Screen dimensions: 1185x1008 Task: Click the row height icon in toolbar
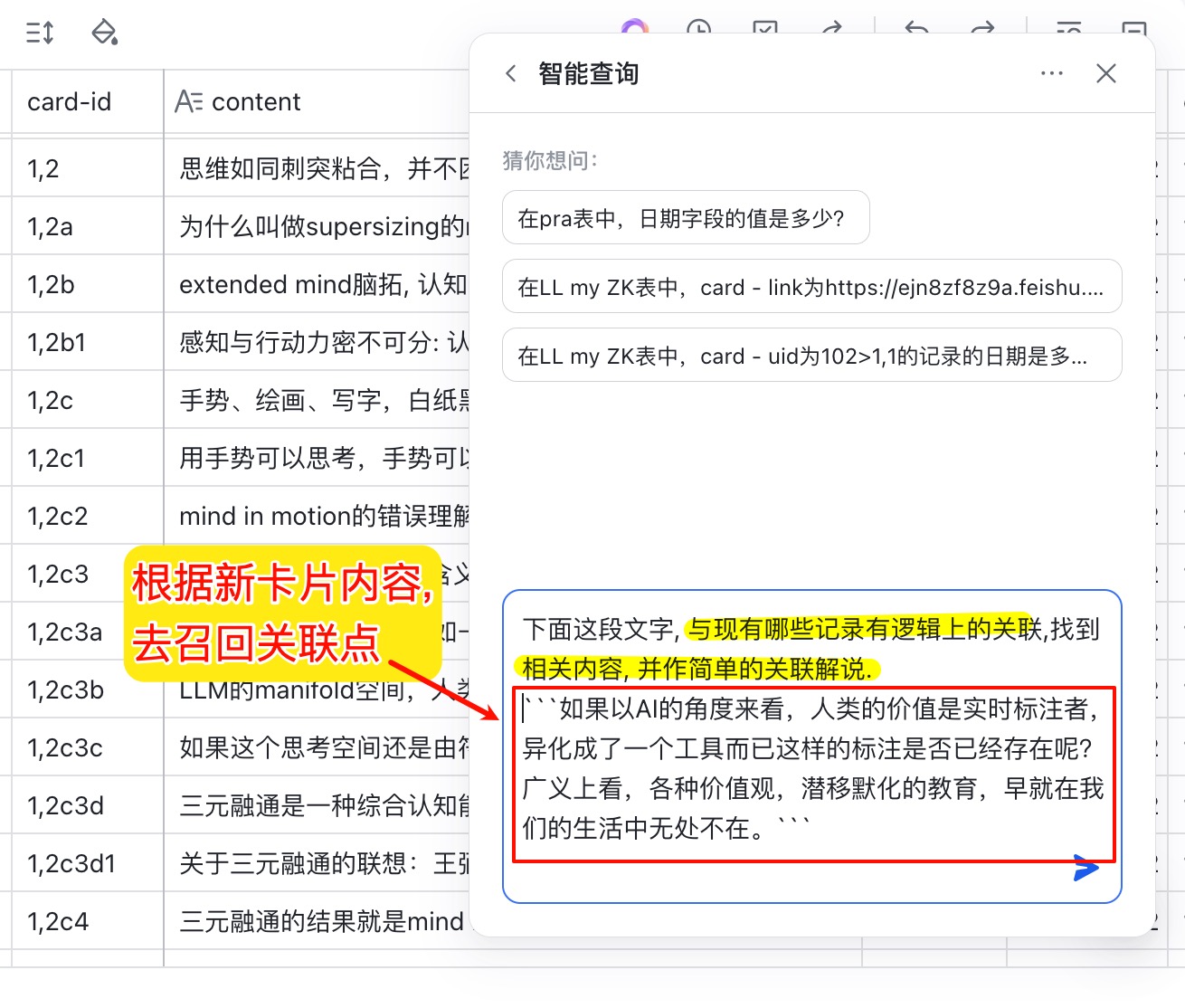[x=40, y=33]
